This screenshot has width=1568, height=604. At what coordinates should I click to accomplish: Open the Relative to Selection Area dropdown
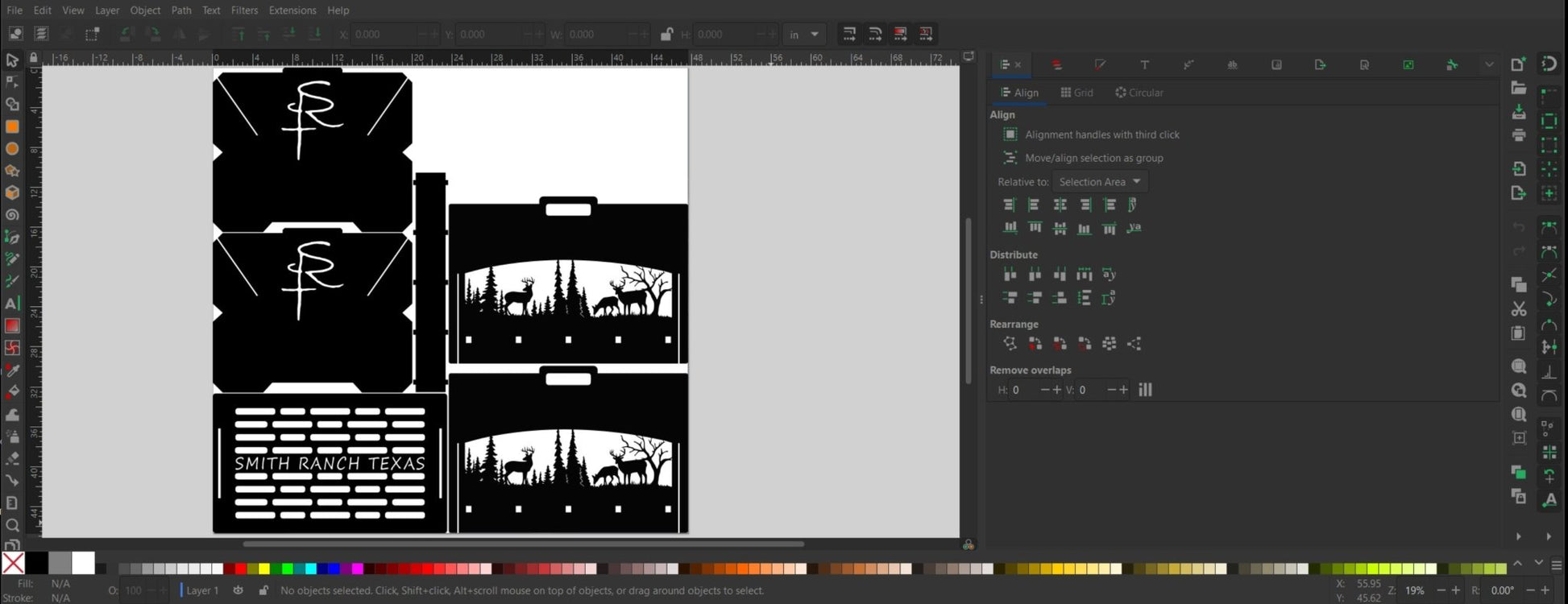1100,182
